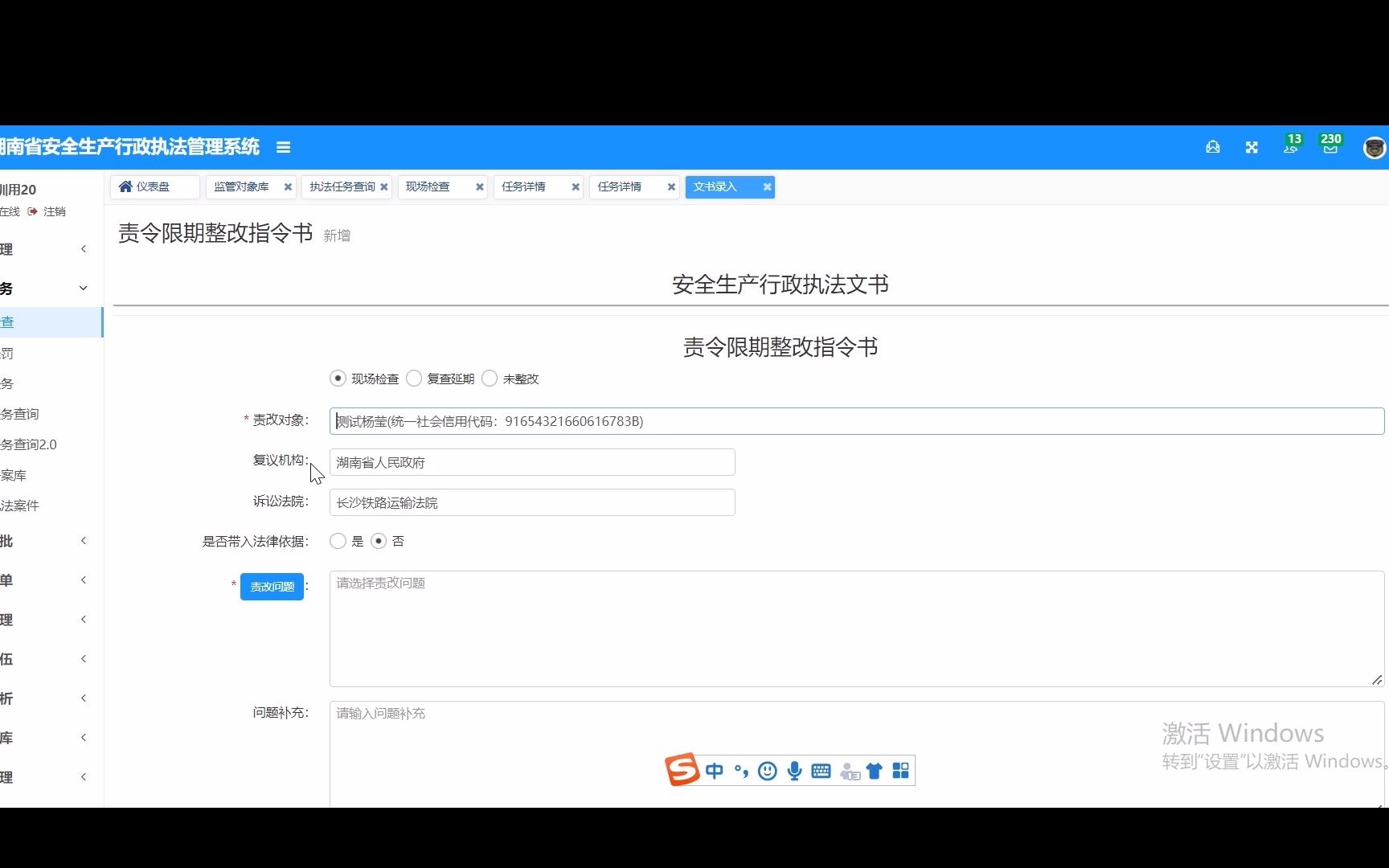Open the user avatar in header
Viewport: 1389px width, 868px height.
(1375, 148)
